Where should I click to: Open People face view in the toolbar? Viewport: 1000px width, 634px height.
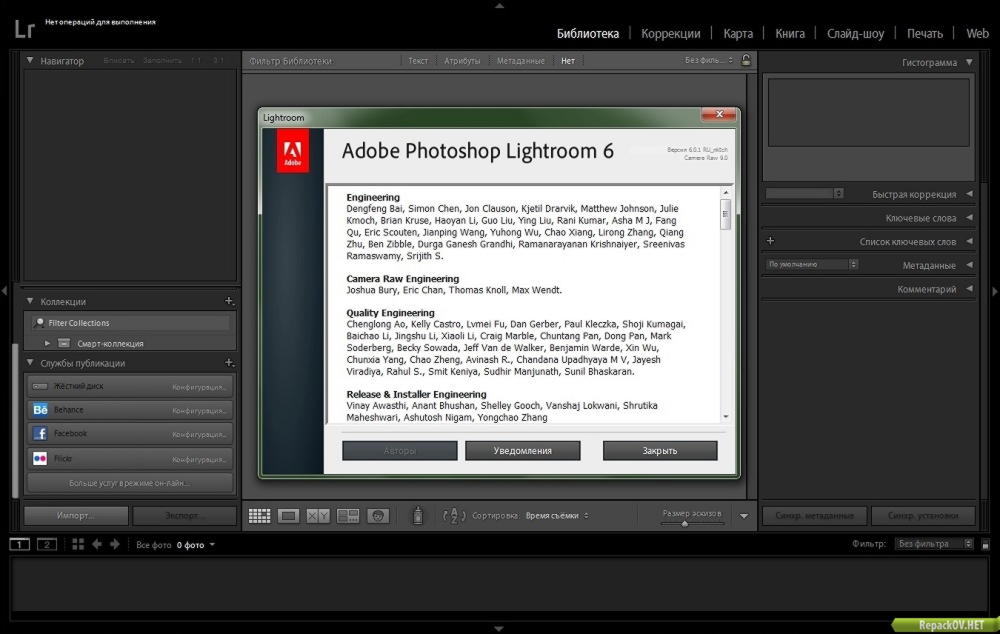378,516
